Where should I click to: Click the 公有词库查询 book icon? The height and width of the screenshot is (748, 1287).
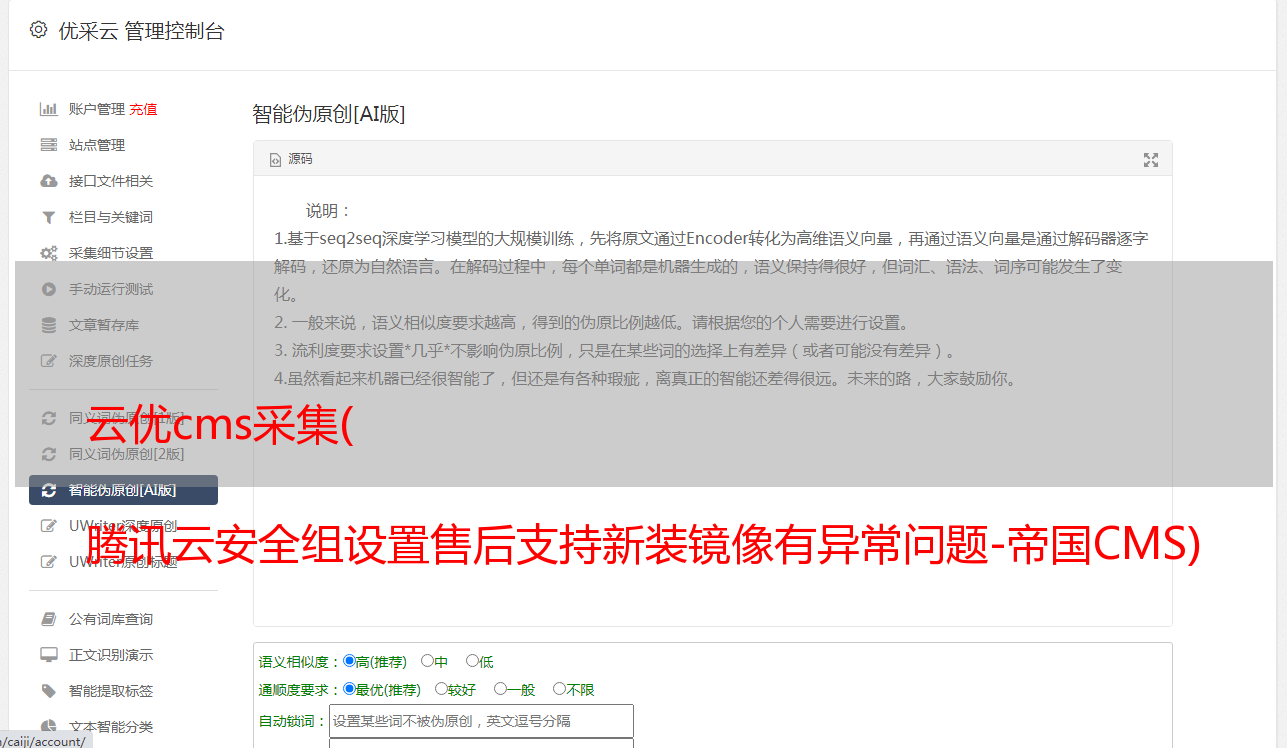tap(48, 619)
